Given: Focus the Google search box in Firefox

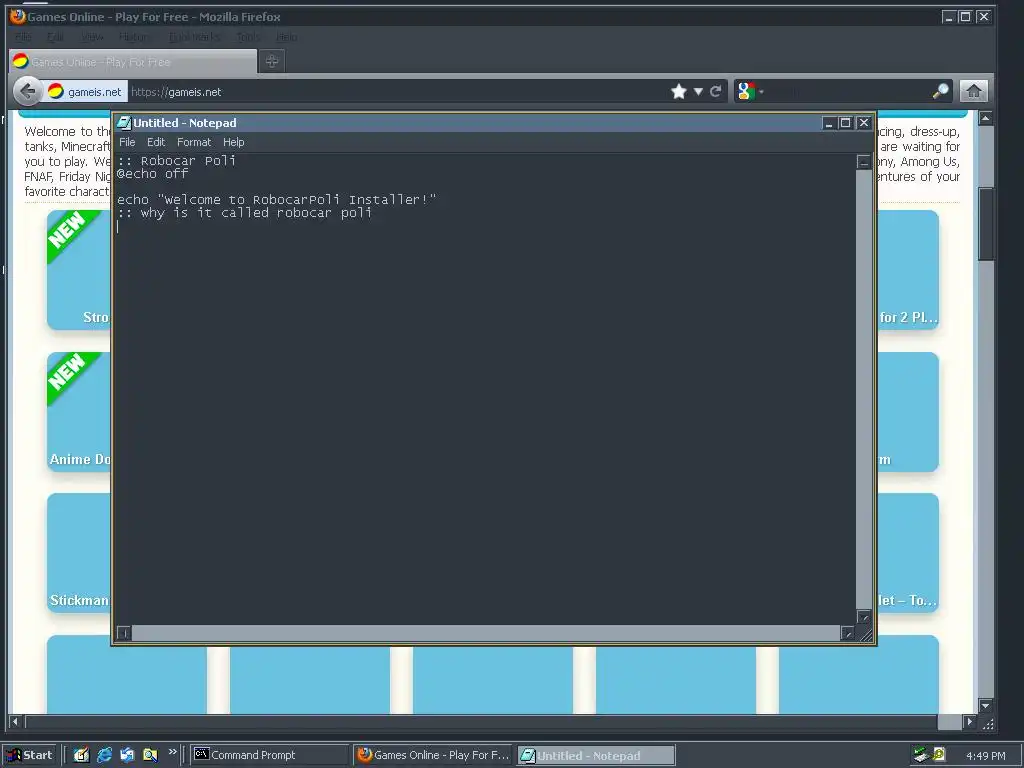Looking at the screenshot, I should tap(849, 91).
